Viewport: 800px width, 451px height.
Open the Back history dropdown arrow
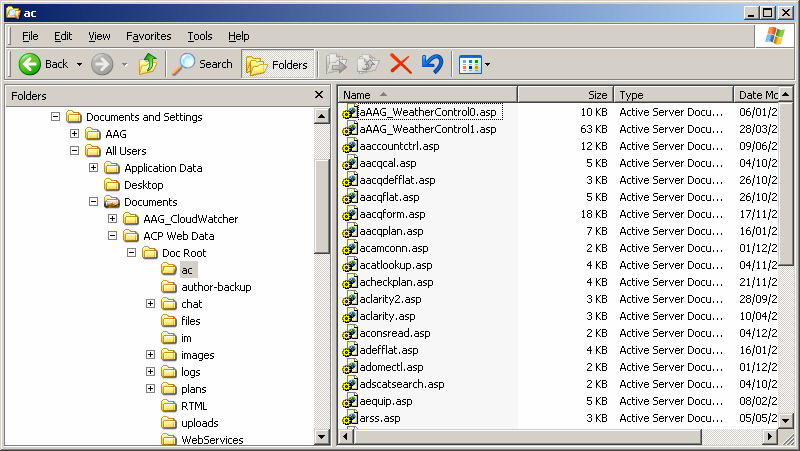click(79, 64)
